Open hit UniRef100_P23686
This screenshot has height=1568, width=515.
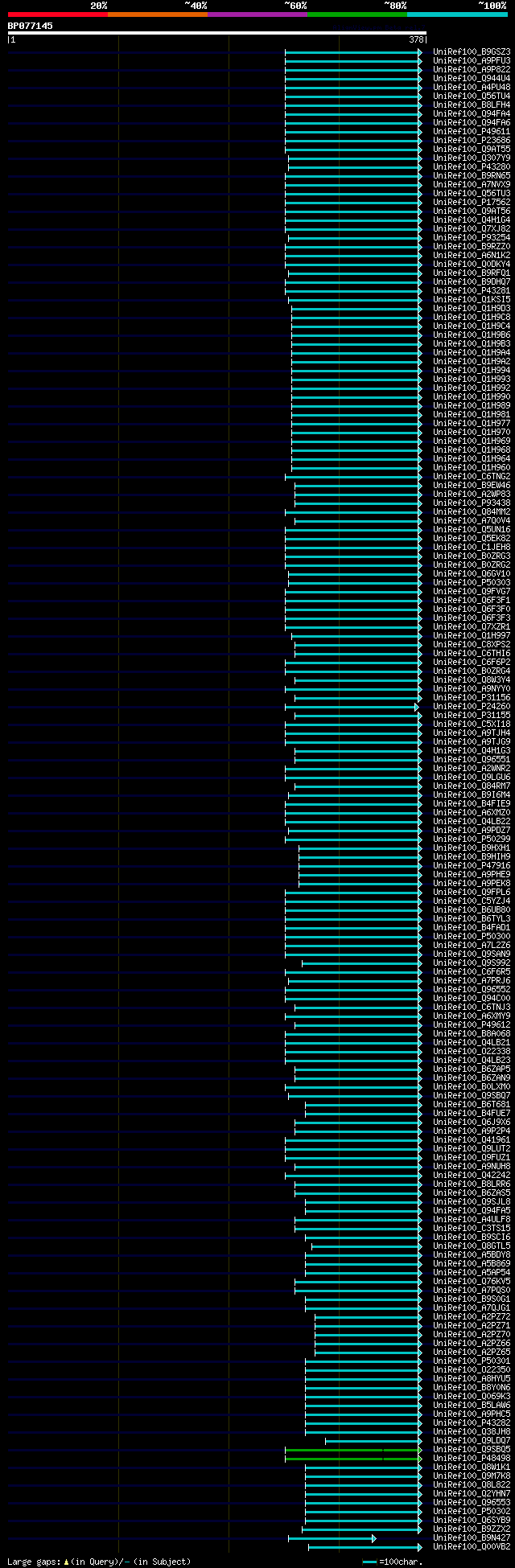pyautogui.click(x=472, y=140)
